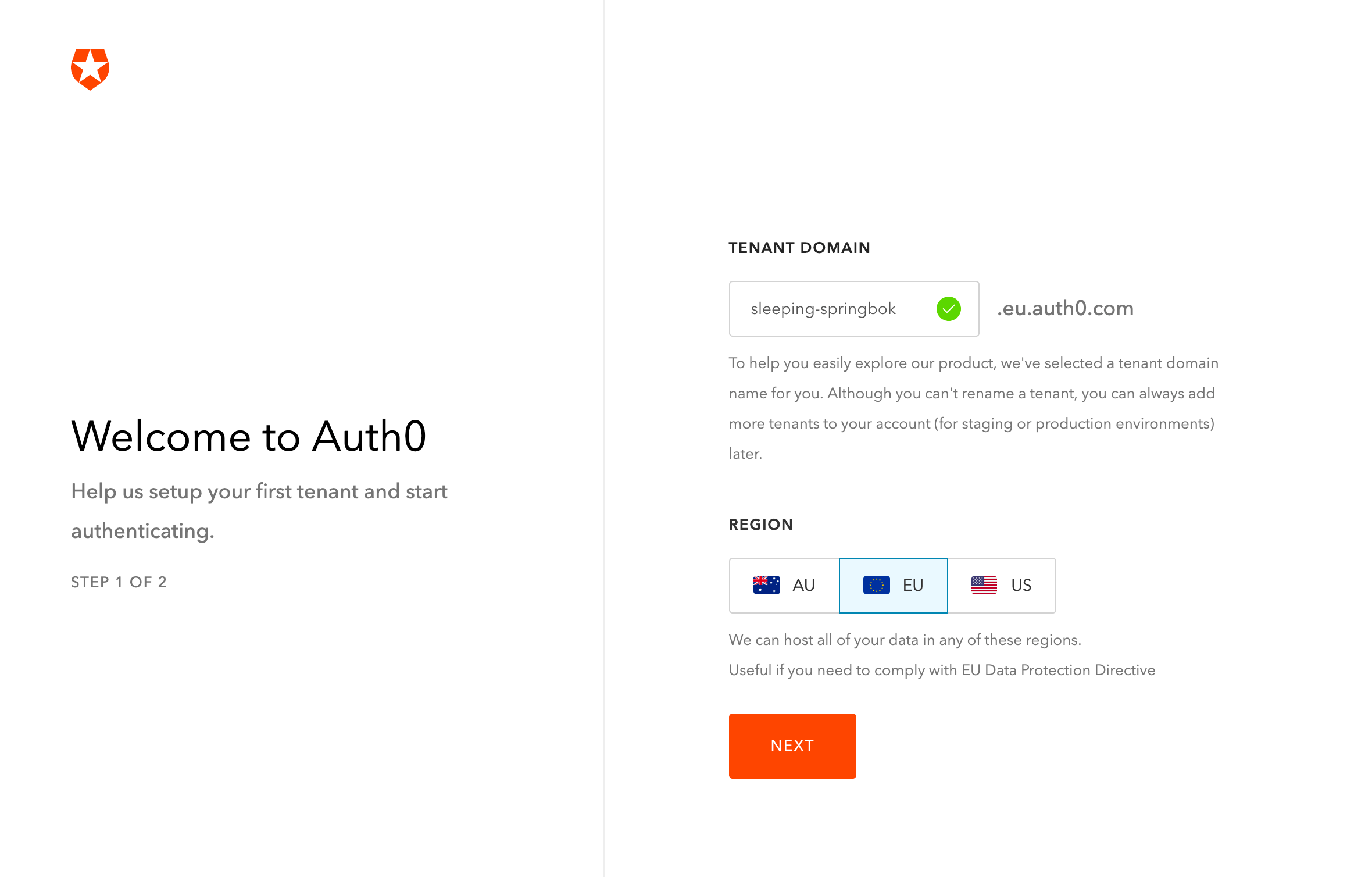Click the 'We can host all' text
This screenshot has height=877, width=1372.
(x=905, y=640)
